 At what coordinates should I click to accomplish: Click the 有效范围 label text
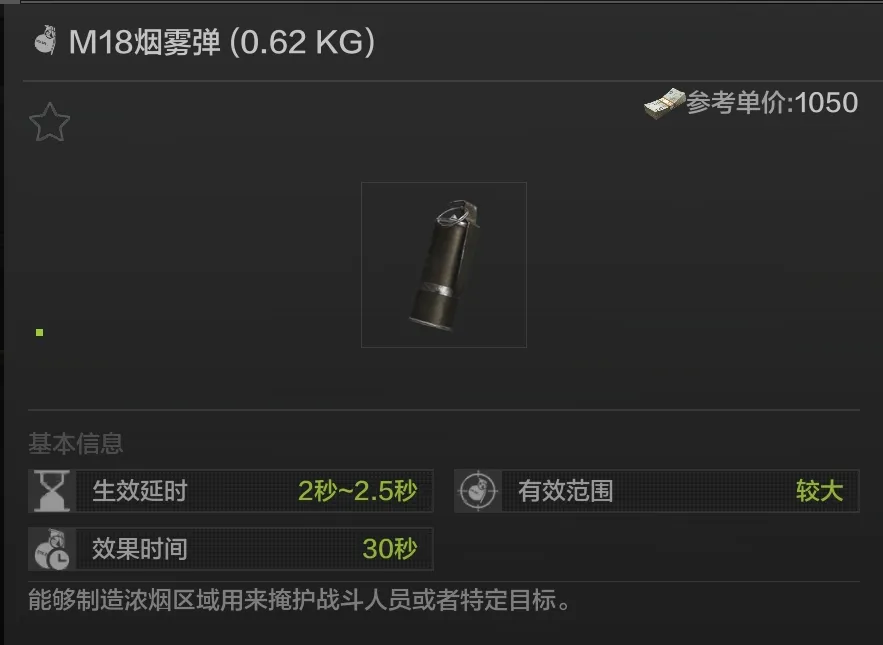(x=565, y=491)
